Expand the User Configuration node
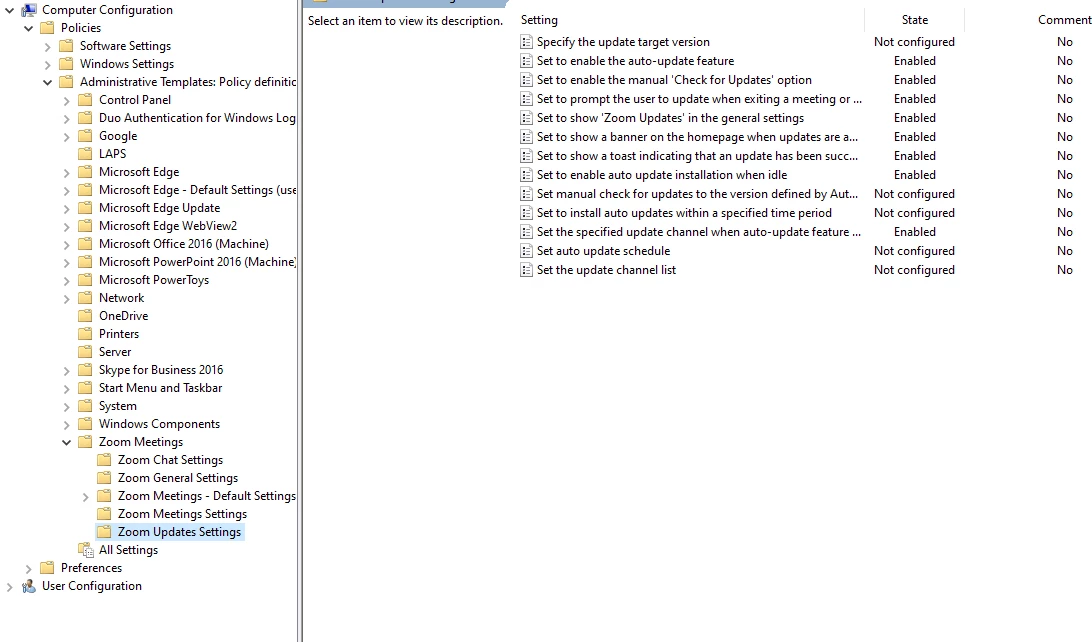 [x=10, y=587]
